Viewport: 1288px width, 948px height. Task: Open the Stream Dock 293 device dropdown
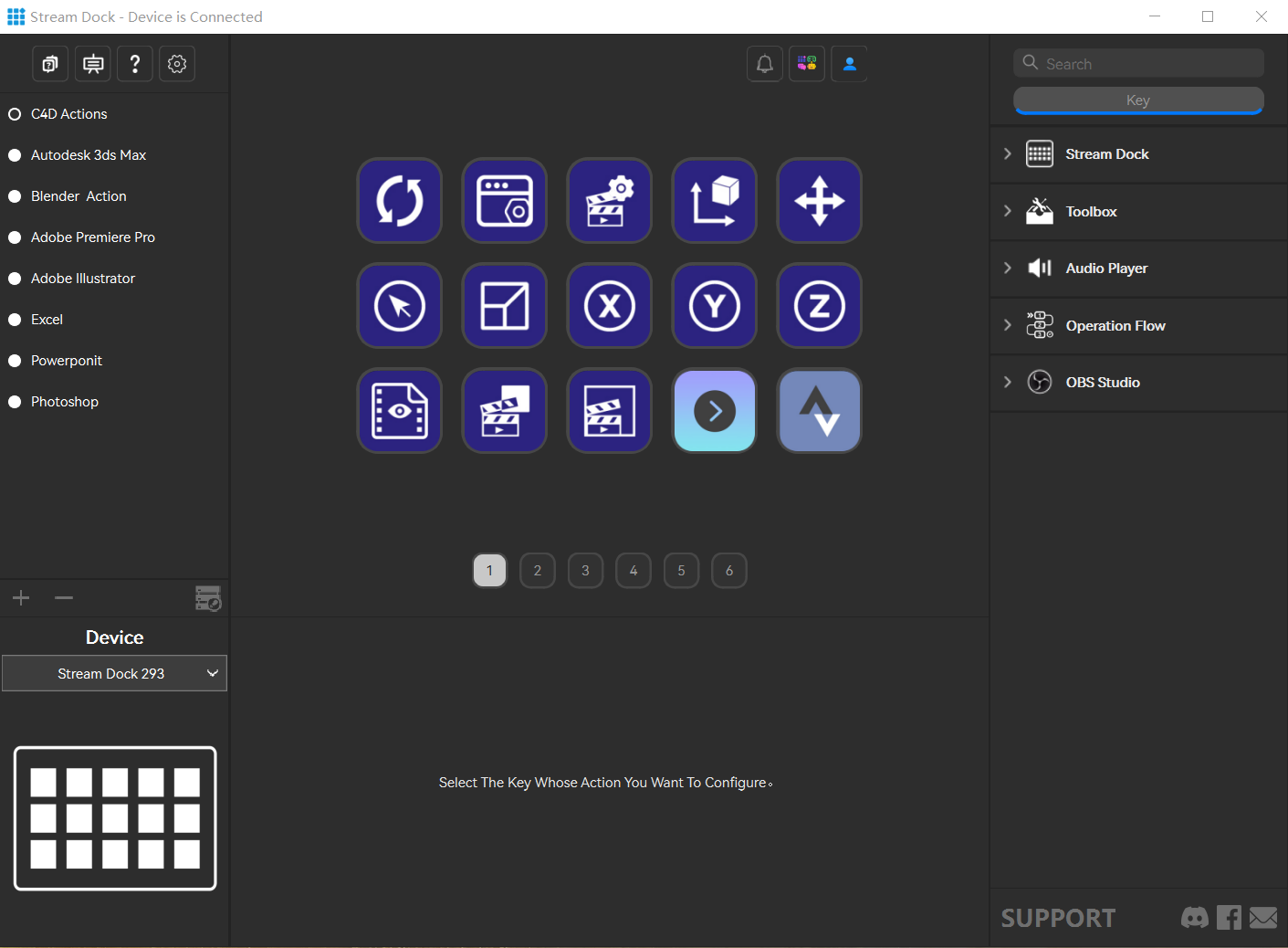point(114,673)
